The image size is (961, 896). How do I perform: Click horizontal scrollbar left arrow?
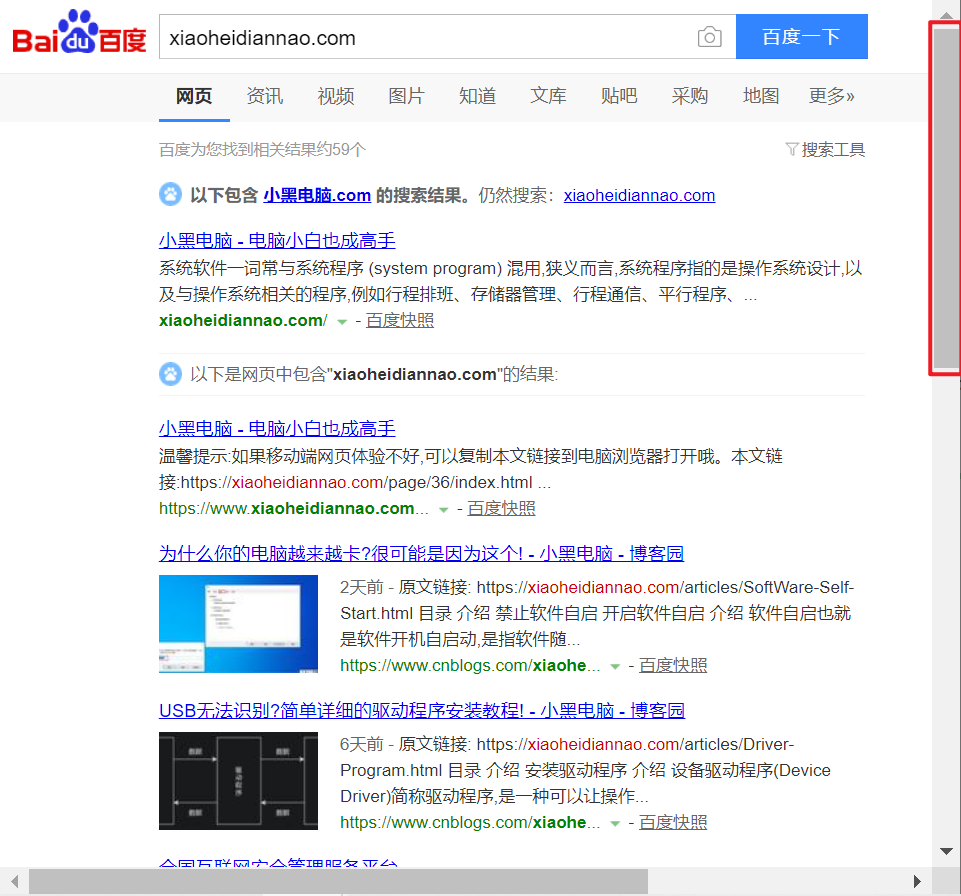point(14,881)
